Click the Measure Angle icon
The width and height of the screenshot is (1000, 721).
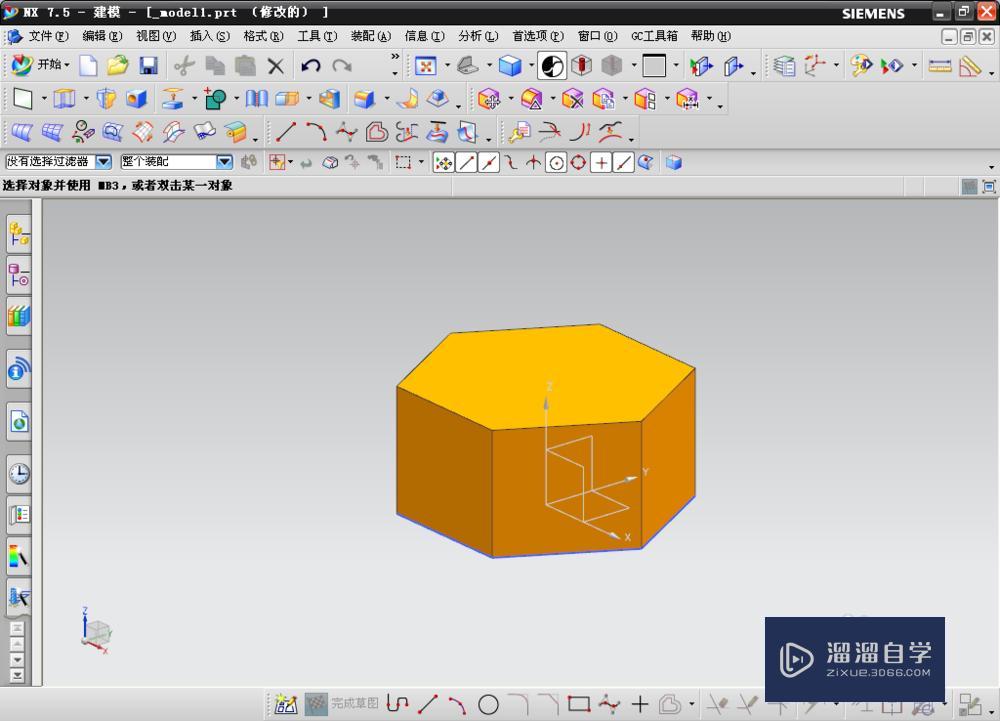point(969,66)
